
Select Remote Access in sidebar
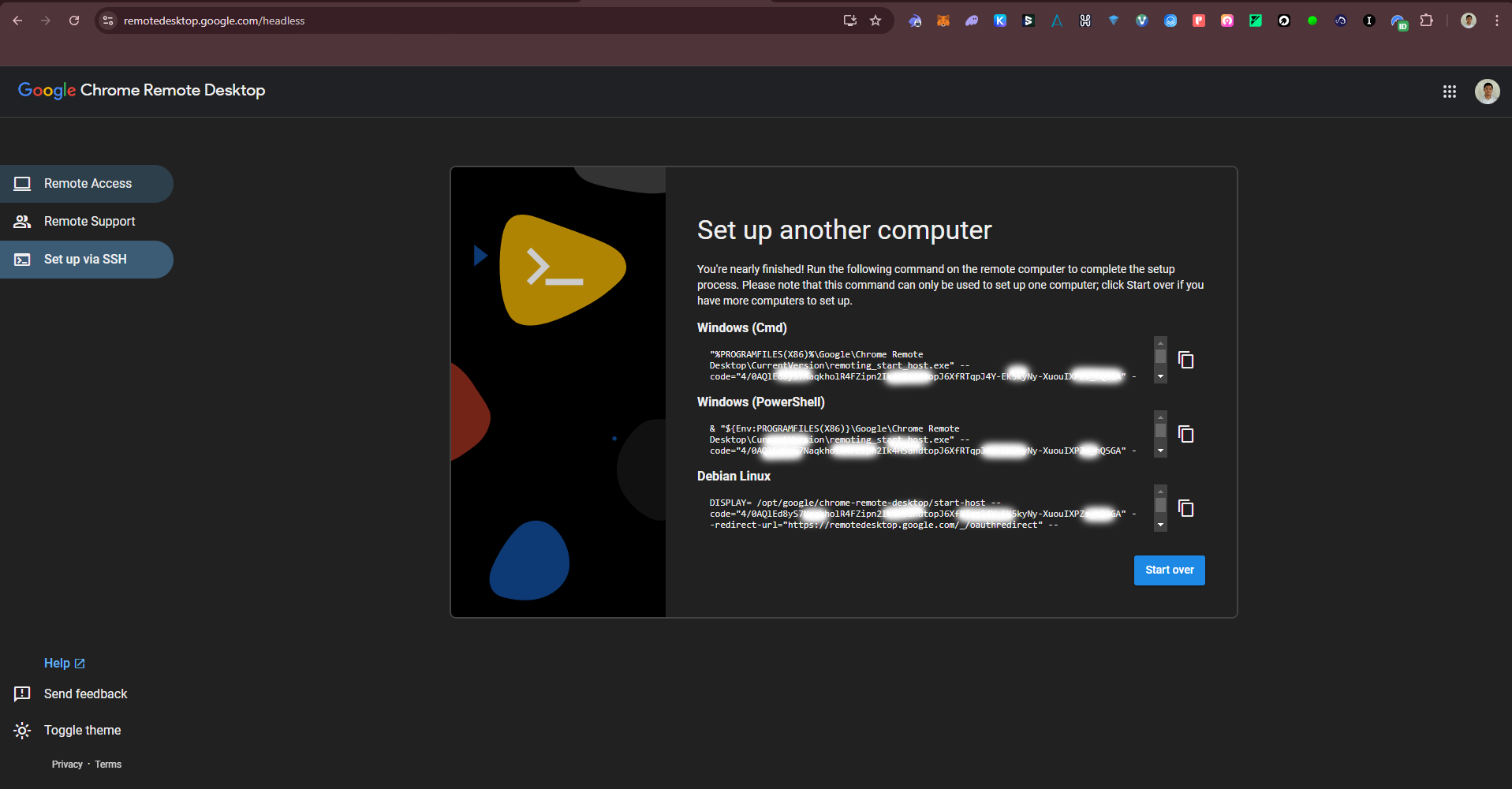pyautogui.click(x=87, y=184)
